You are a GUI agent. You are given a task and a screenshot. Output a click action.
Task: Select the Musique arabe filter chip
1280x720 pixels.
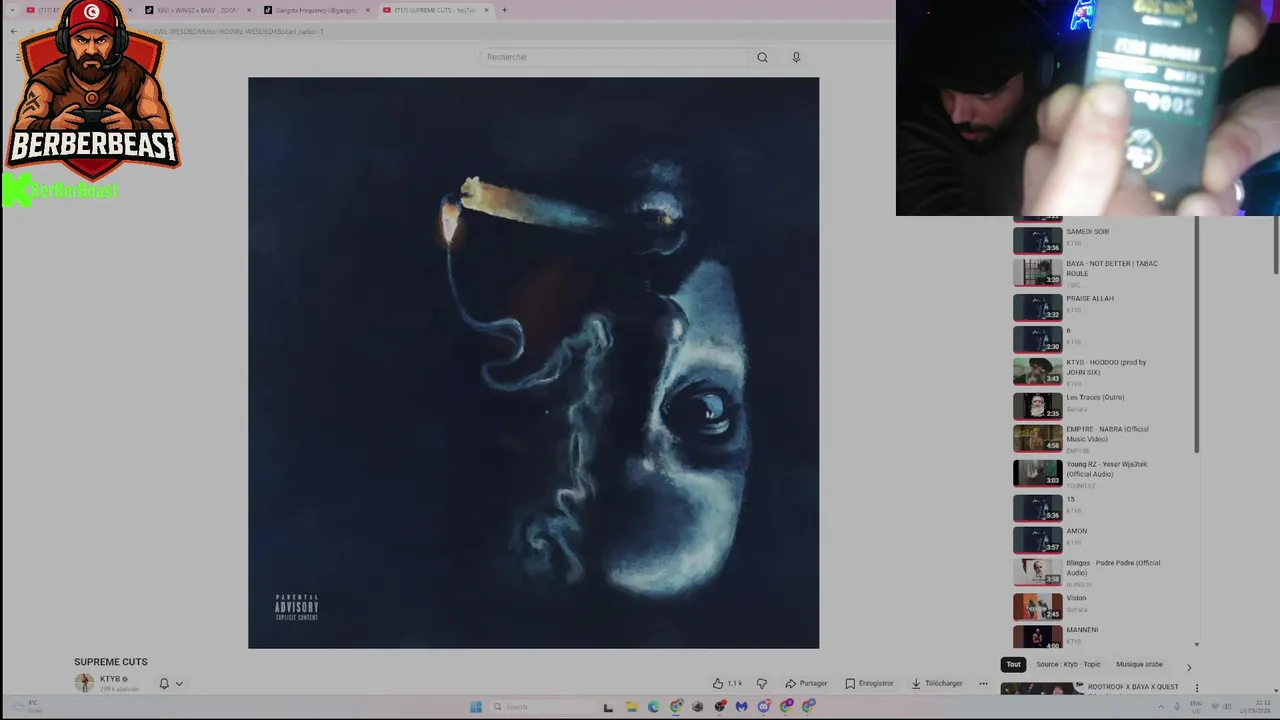pos(1139,665)
